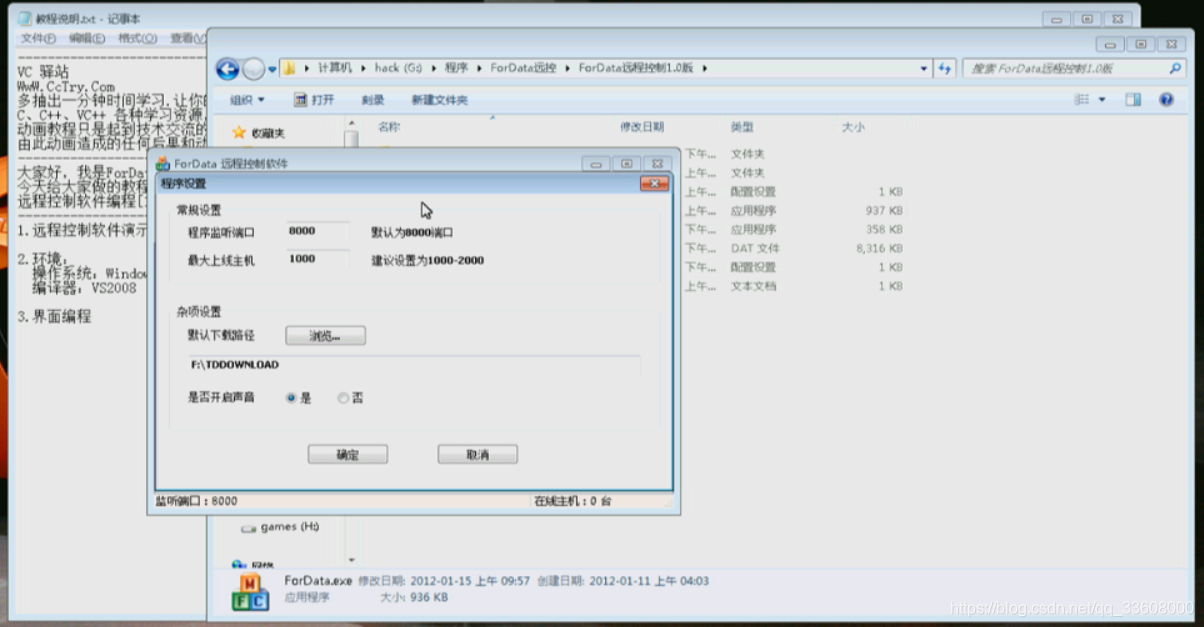
Task: Open Explorer help icon
Action: pyautogui.click(x=1165, y=100)
